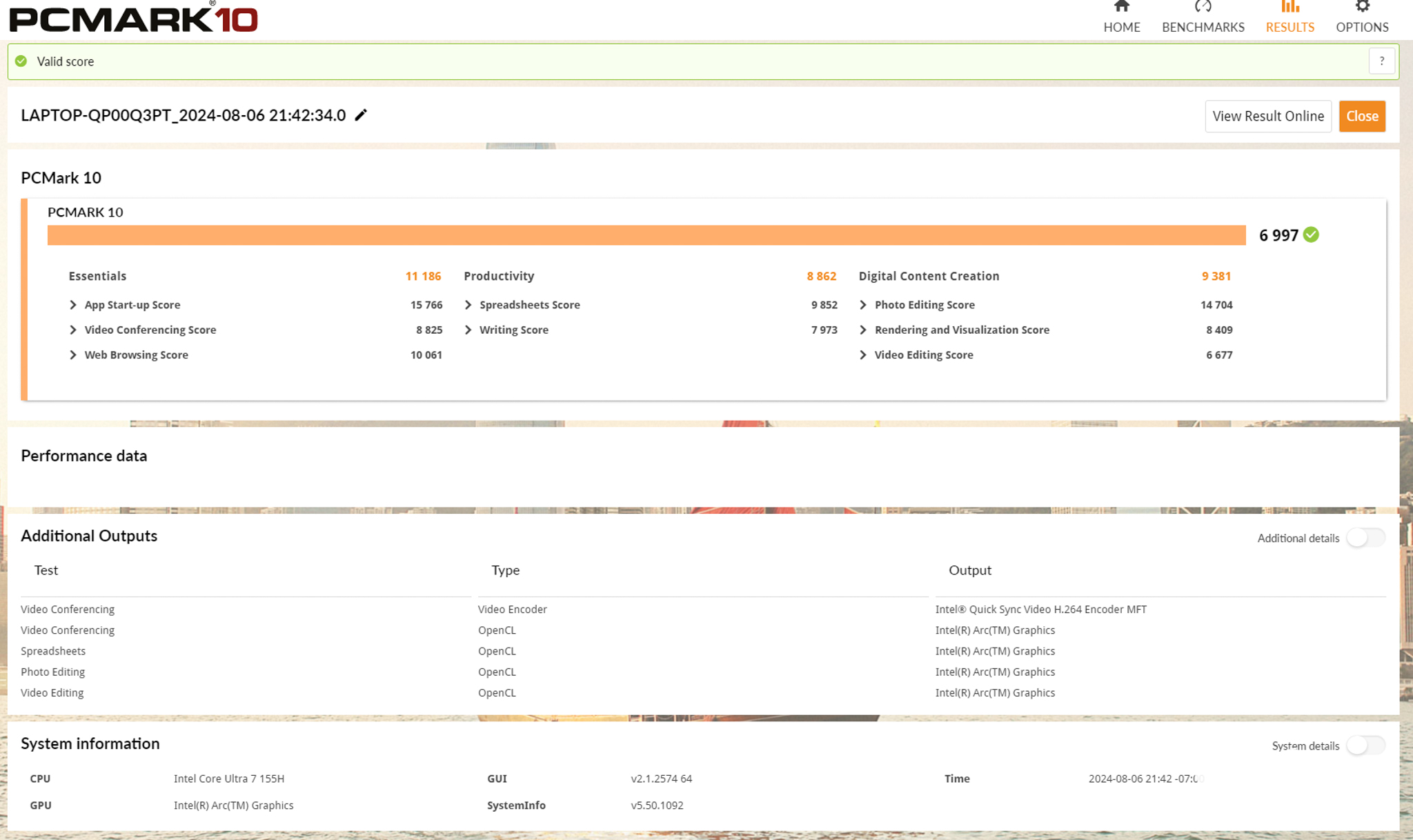Screen dimensions: 1413x840
Task: Click the Close button to dismiss result
Action: click(1363, 115)
